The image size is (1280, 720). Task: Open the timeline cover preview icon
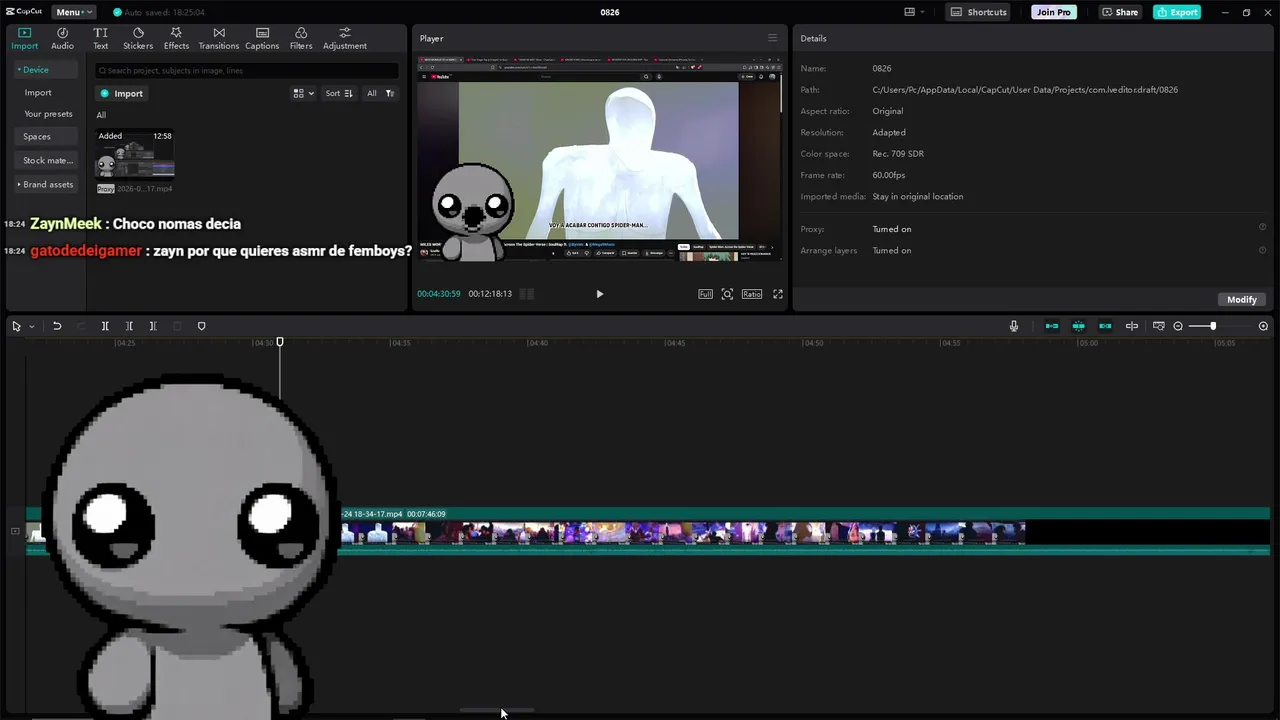point(1159,326)
